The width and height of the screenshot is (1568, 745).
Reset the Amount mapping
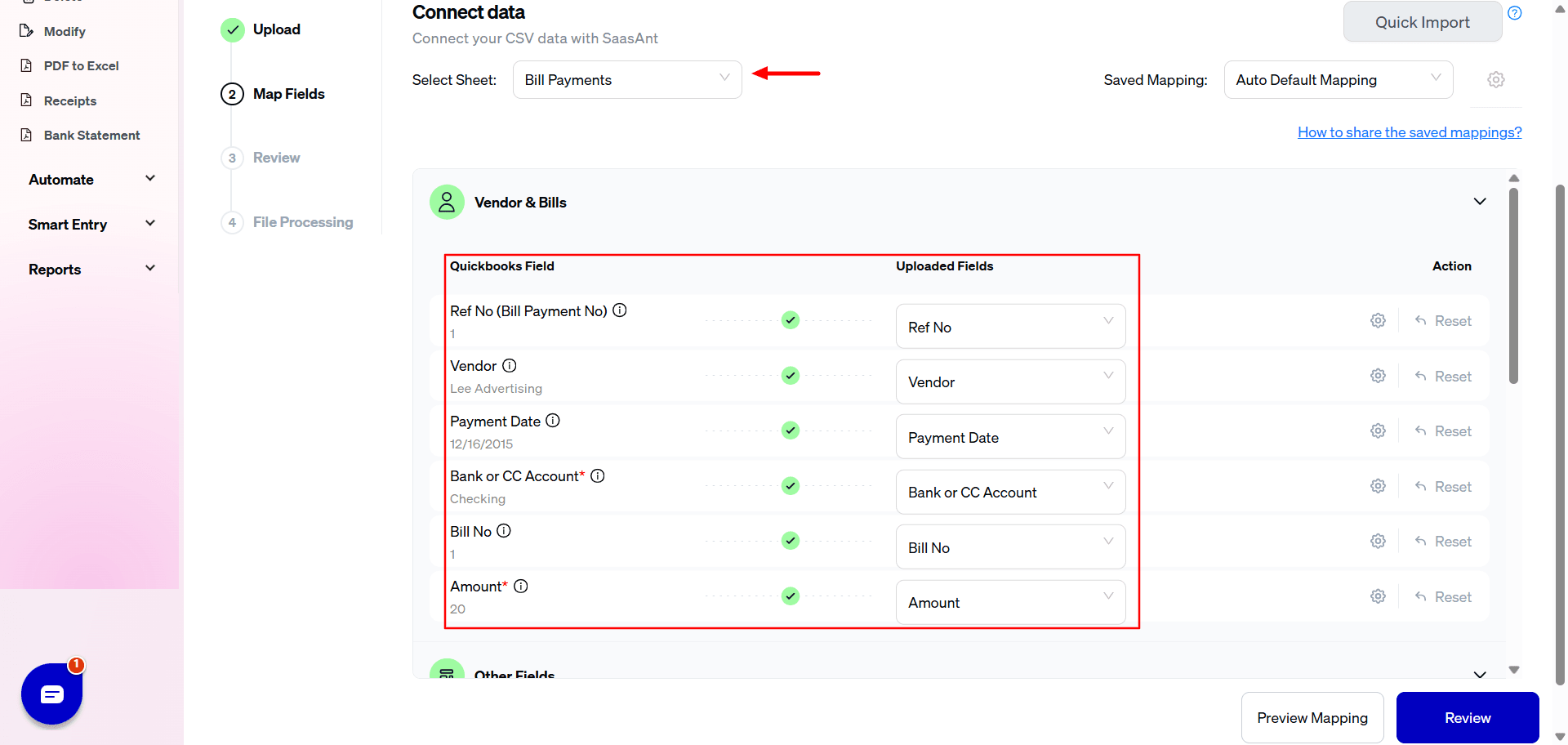click(x=1443, y=597)
